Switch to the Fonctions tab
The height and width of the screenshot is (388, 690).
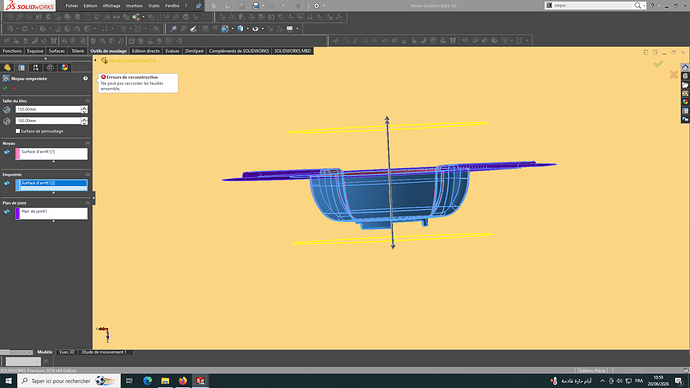coord(12,51)
